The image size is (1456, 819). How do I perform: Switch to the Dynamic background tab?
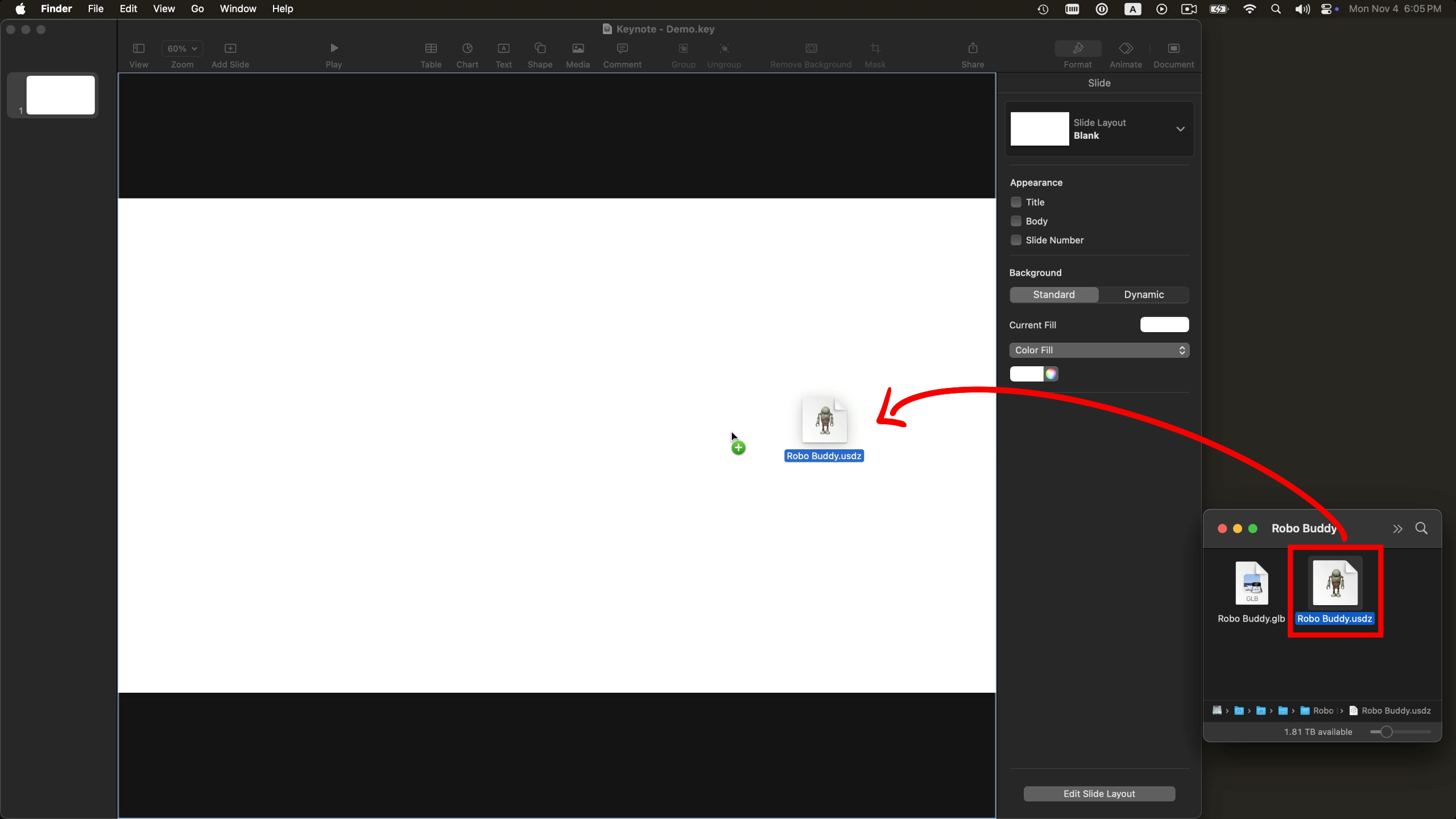click(x=1143, y=295)
